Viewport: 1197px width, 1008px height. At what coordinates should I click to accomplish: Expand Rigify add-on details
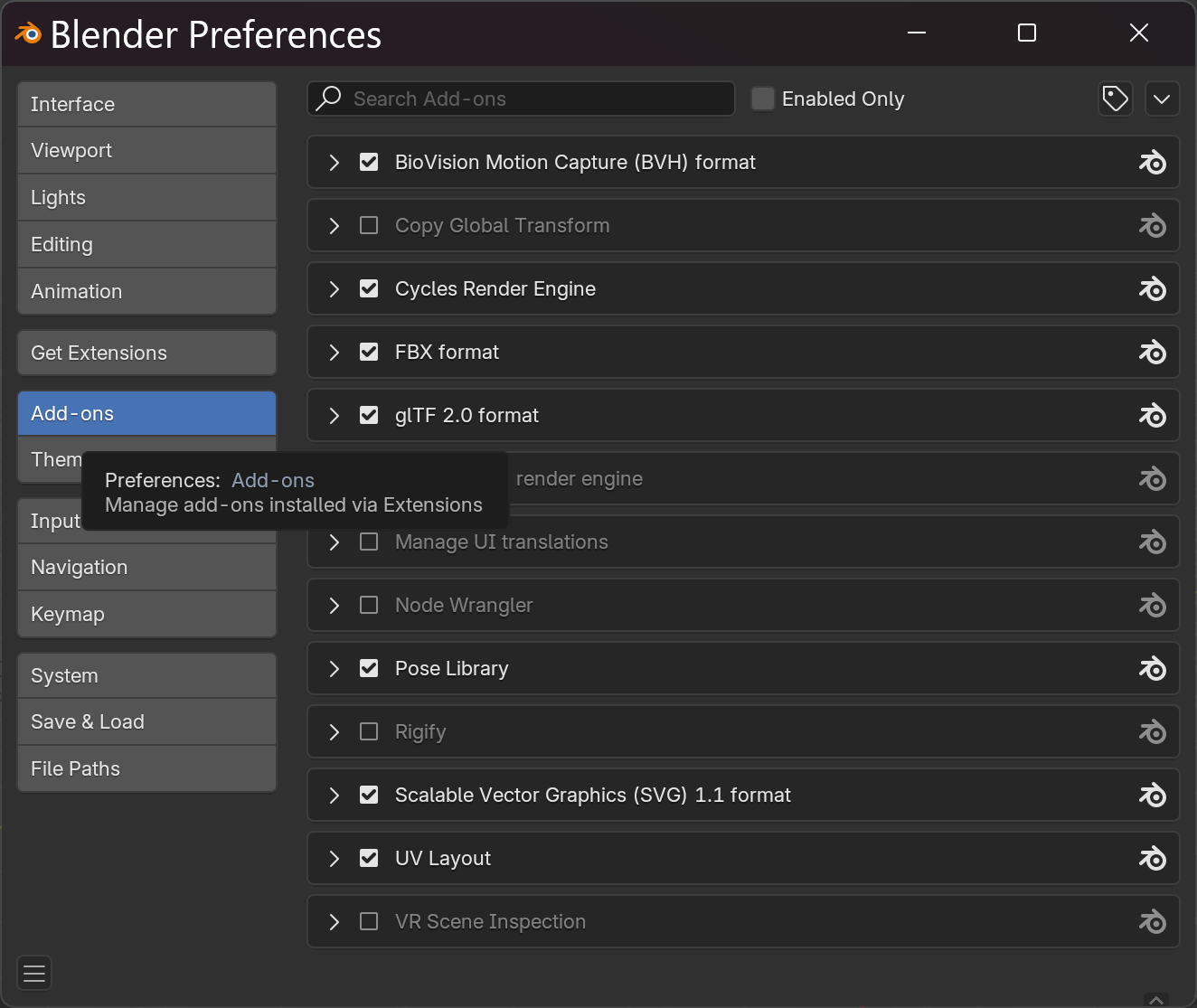click(335, 731)
